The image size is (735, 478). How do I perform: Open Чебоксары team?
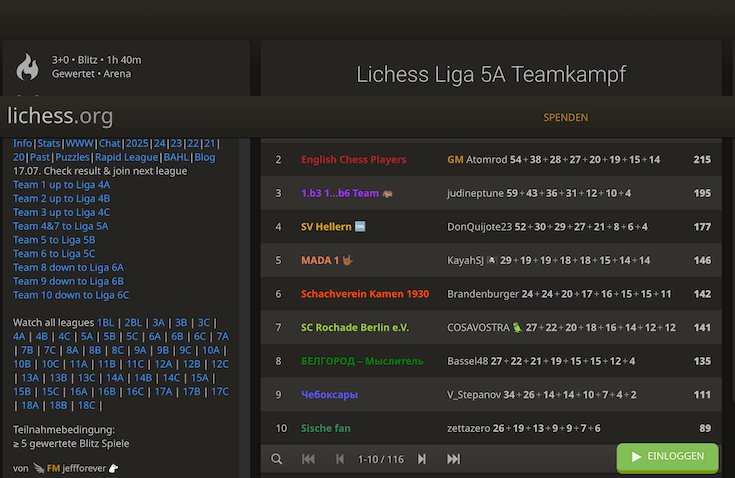(x=330, y=395)
